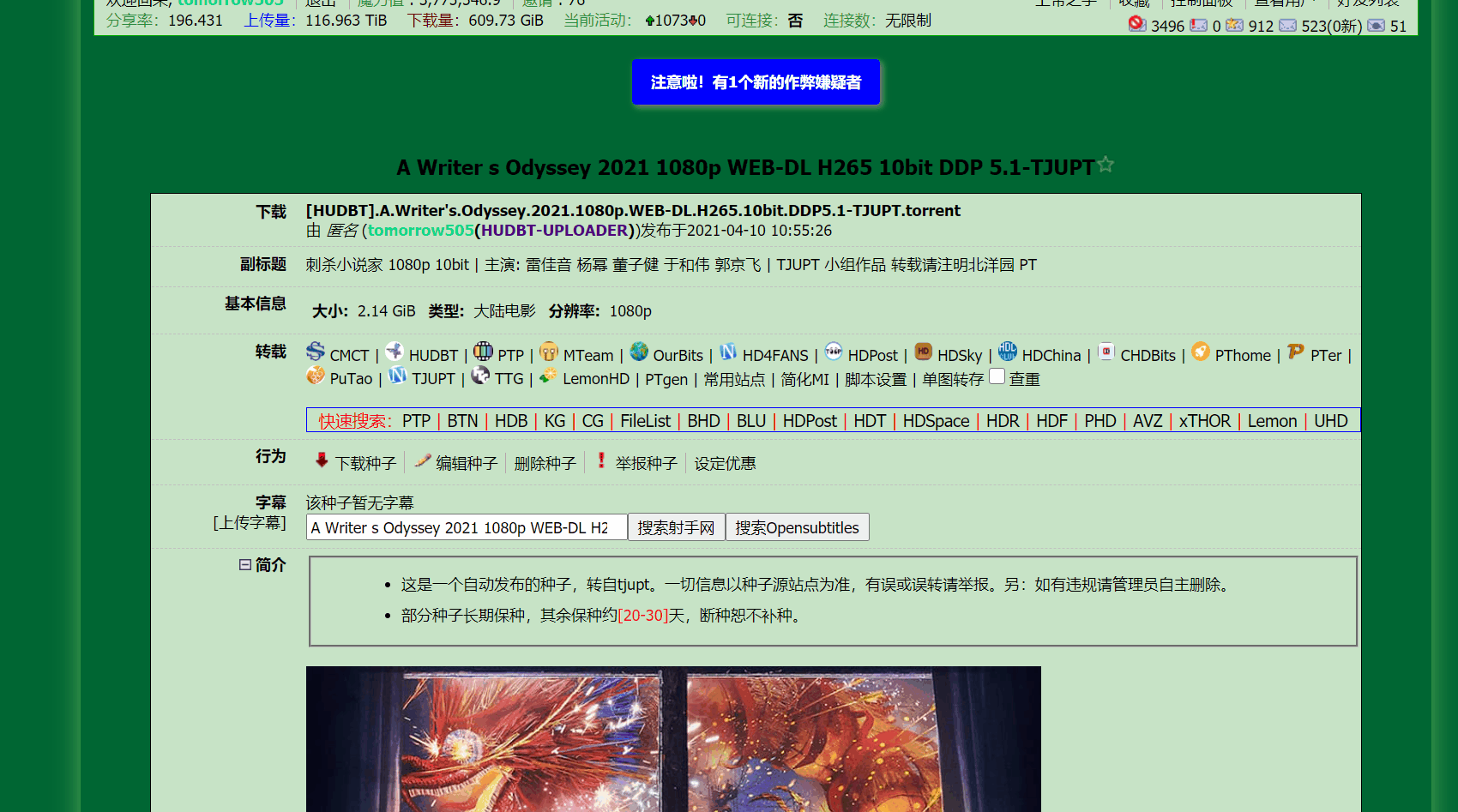Quick search on HDB
Image resolution: width=1458 pixels, height=812 pixels.
pos(511,421)
